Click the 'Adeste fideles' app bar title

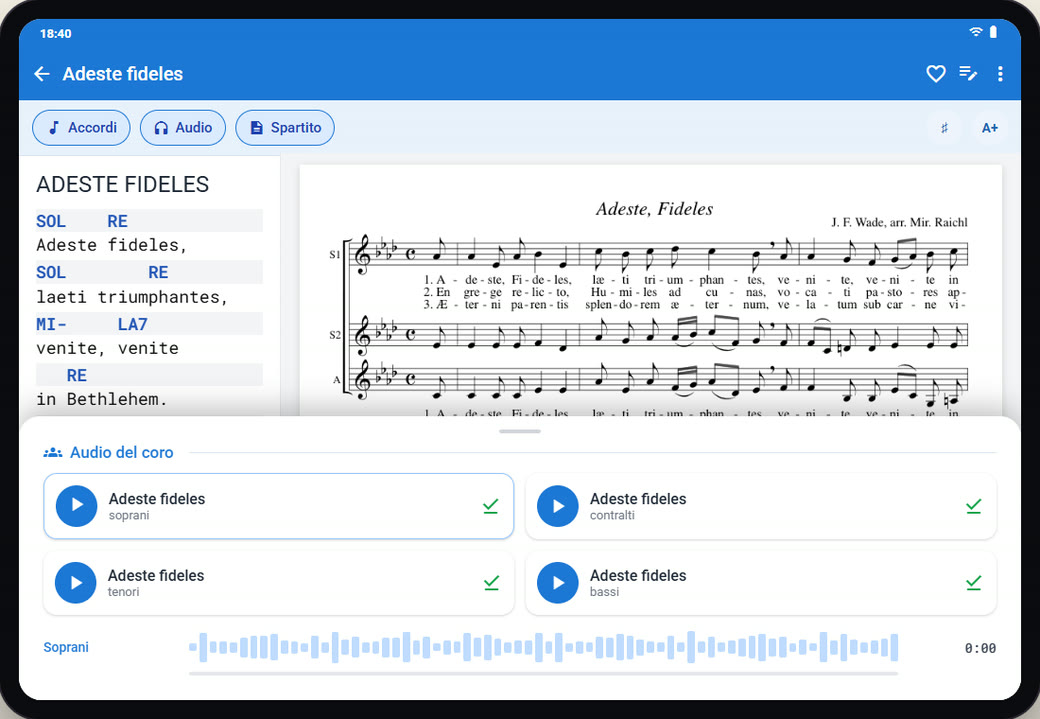click(123, 74)
